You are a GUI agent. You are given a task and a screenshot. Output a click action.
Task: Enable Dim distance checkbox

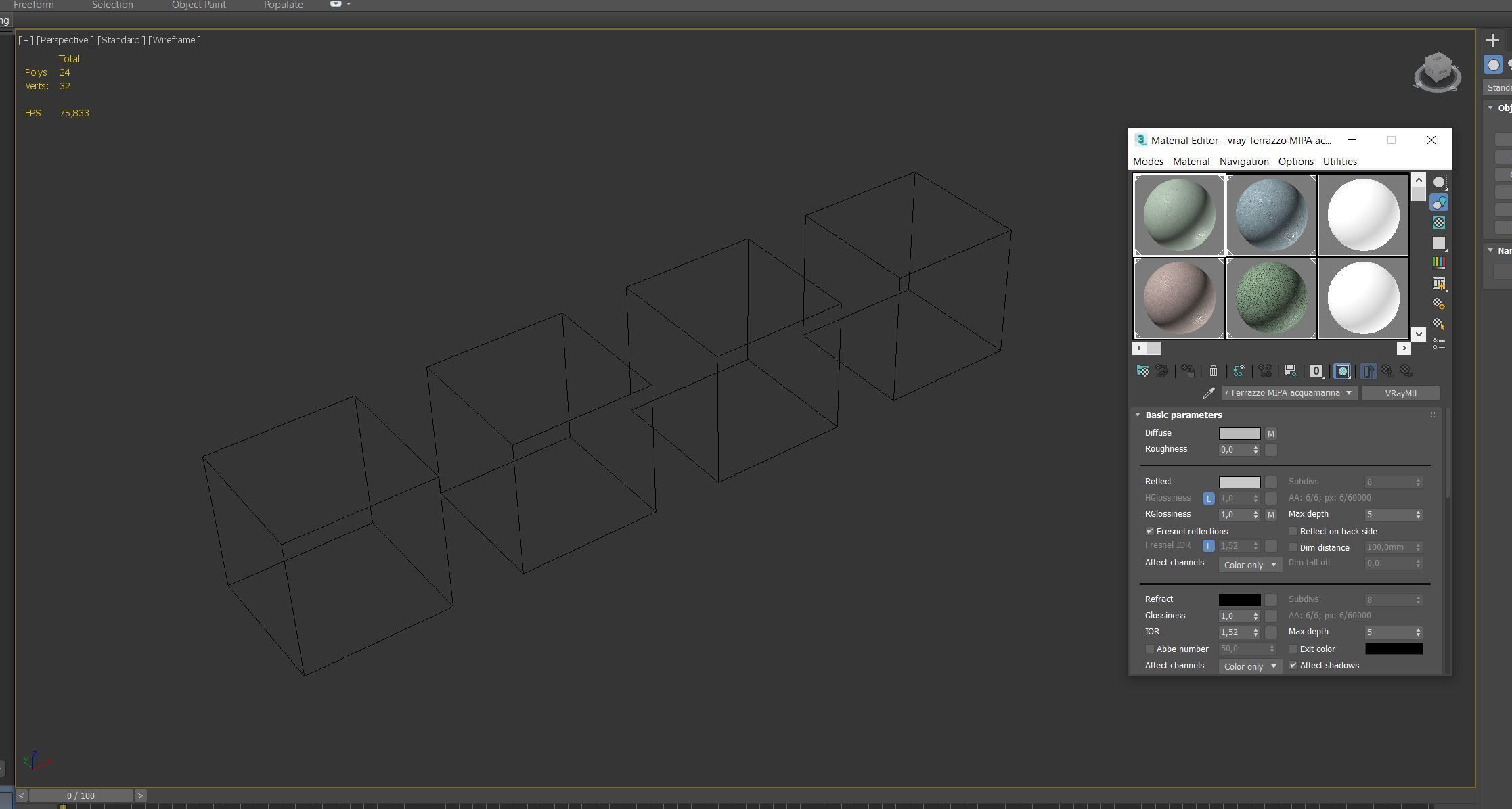(x=1293, y=547)
